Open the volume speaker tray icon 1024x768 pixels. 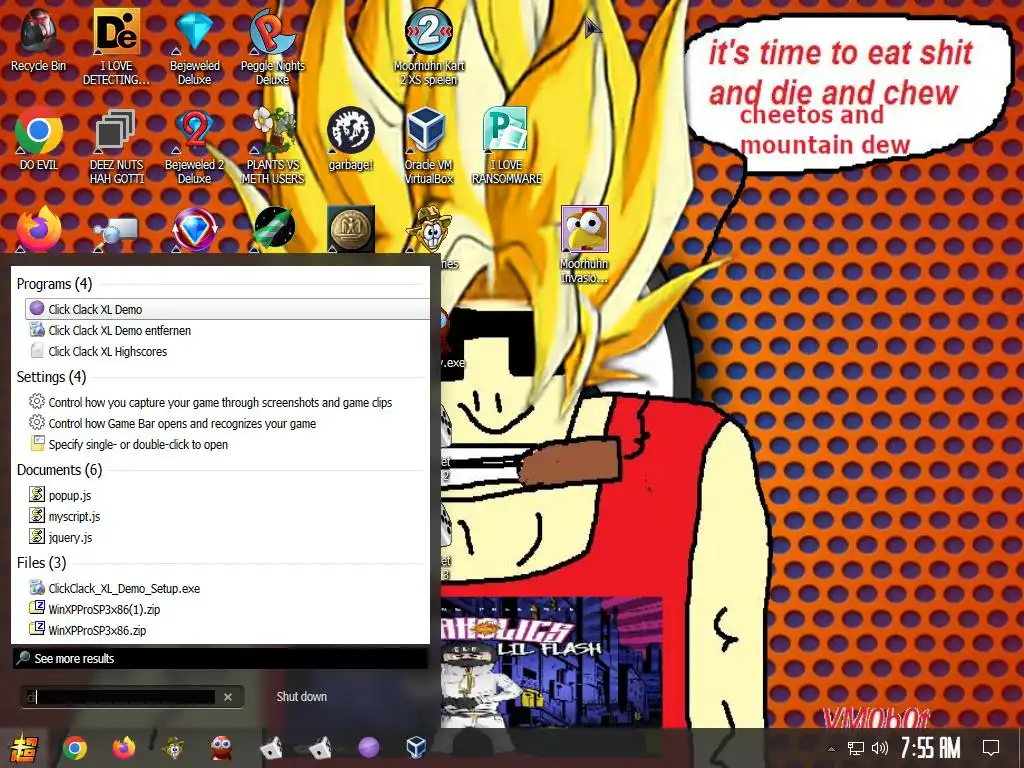880,748
